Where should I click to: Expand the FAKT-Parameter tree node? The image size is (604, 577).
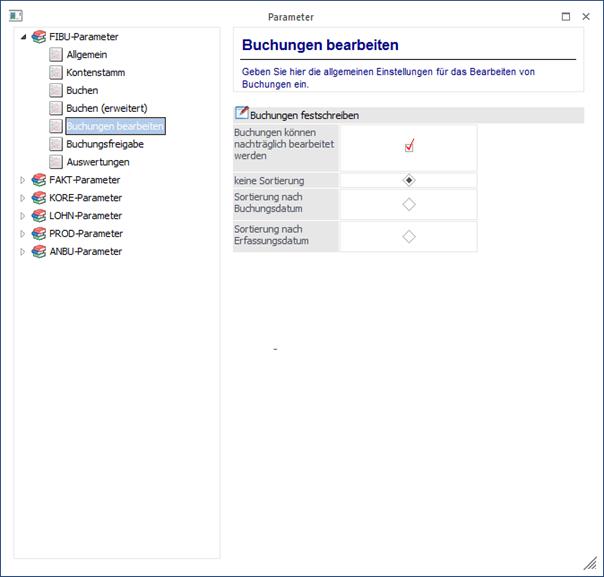point(23,180)
